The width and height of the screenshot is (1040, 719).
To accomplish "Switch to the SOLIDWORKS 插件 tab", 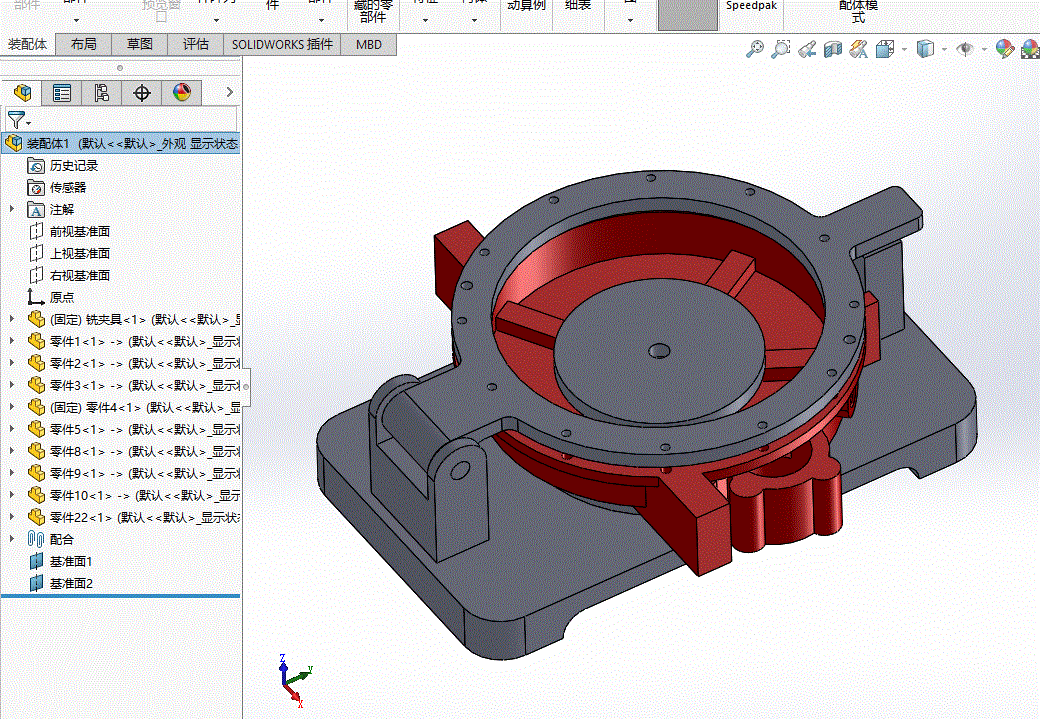I will [282, 44].
